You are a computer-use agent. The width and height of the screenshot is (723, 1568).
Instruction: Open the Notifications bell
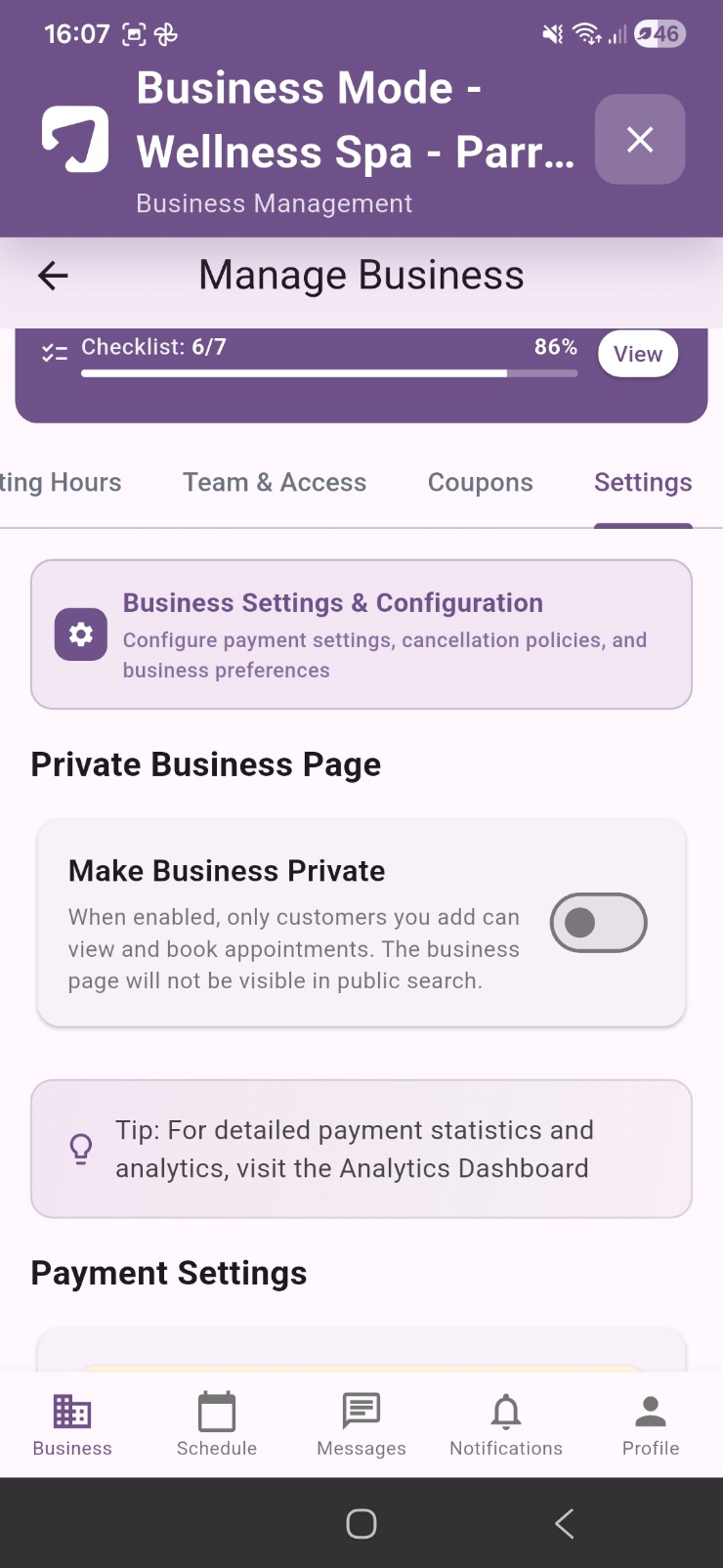click(506, 1424)
